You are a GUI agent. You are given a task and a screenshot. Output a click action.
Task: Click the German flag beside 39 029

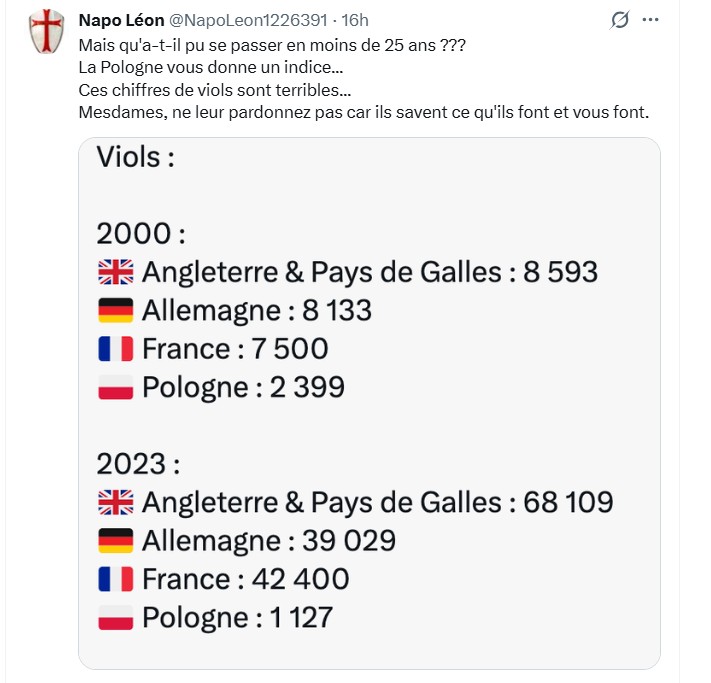click(x=116, y=541)
